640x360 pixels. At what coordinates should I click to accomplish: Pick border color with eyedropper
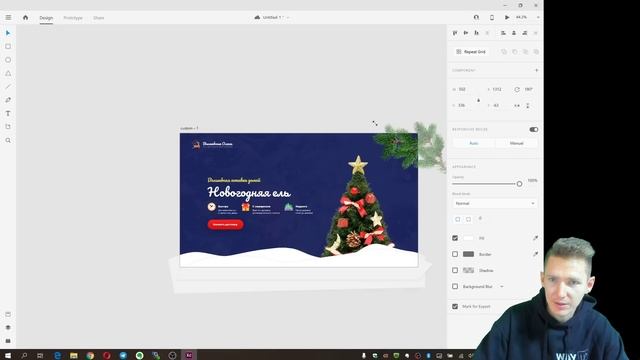click(x=535, y=254)
